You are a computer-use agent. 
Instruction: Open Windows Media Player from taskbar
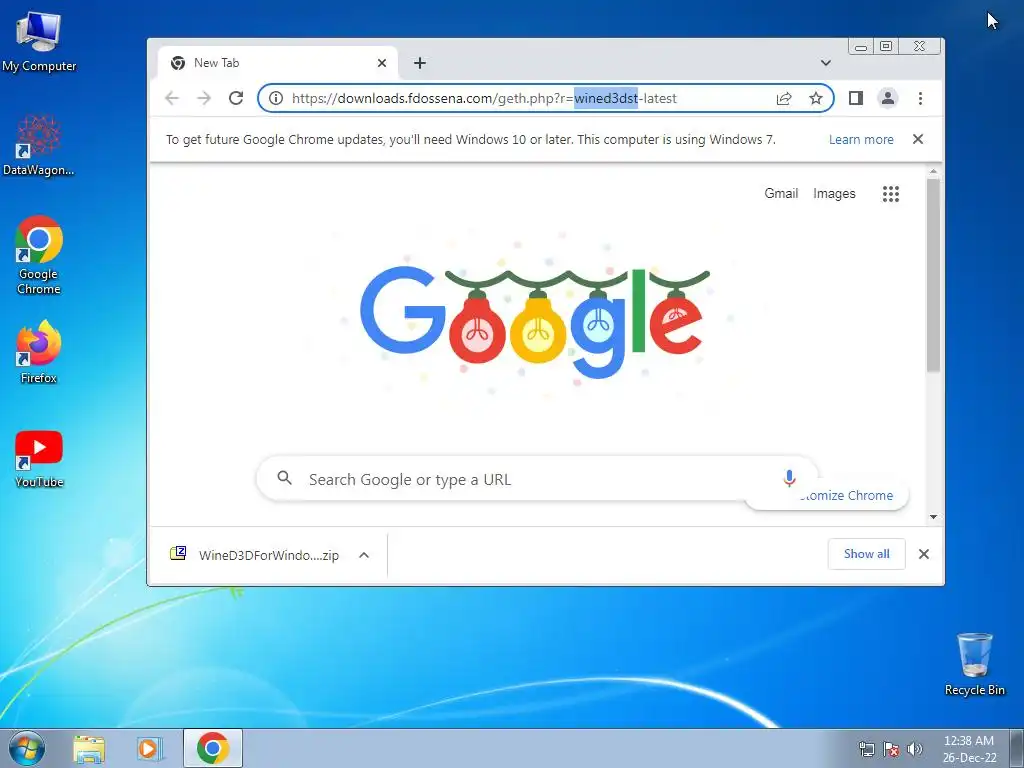150,748
